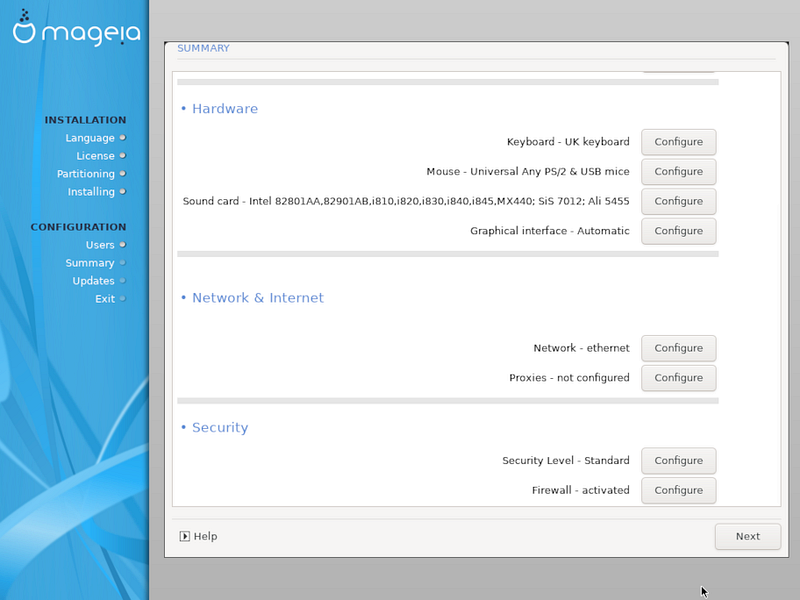Select Summary step in sidebar

[x=90, y=263]
